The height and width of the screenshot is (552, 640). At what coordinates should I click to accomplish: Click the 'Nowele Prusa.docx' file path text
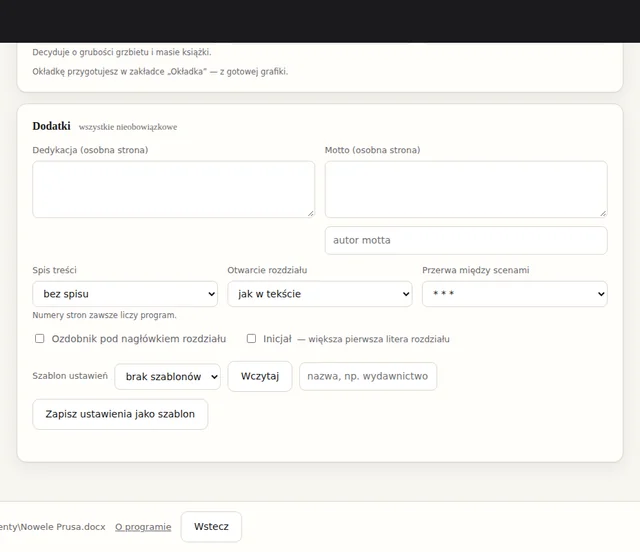coord(53,527)
